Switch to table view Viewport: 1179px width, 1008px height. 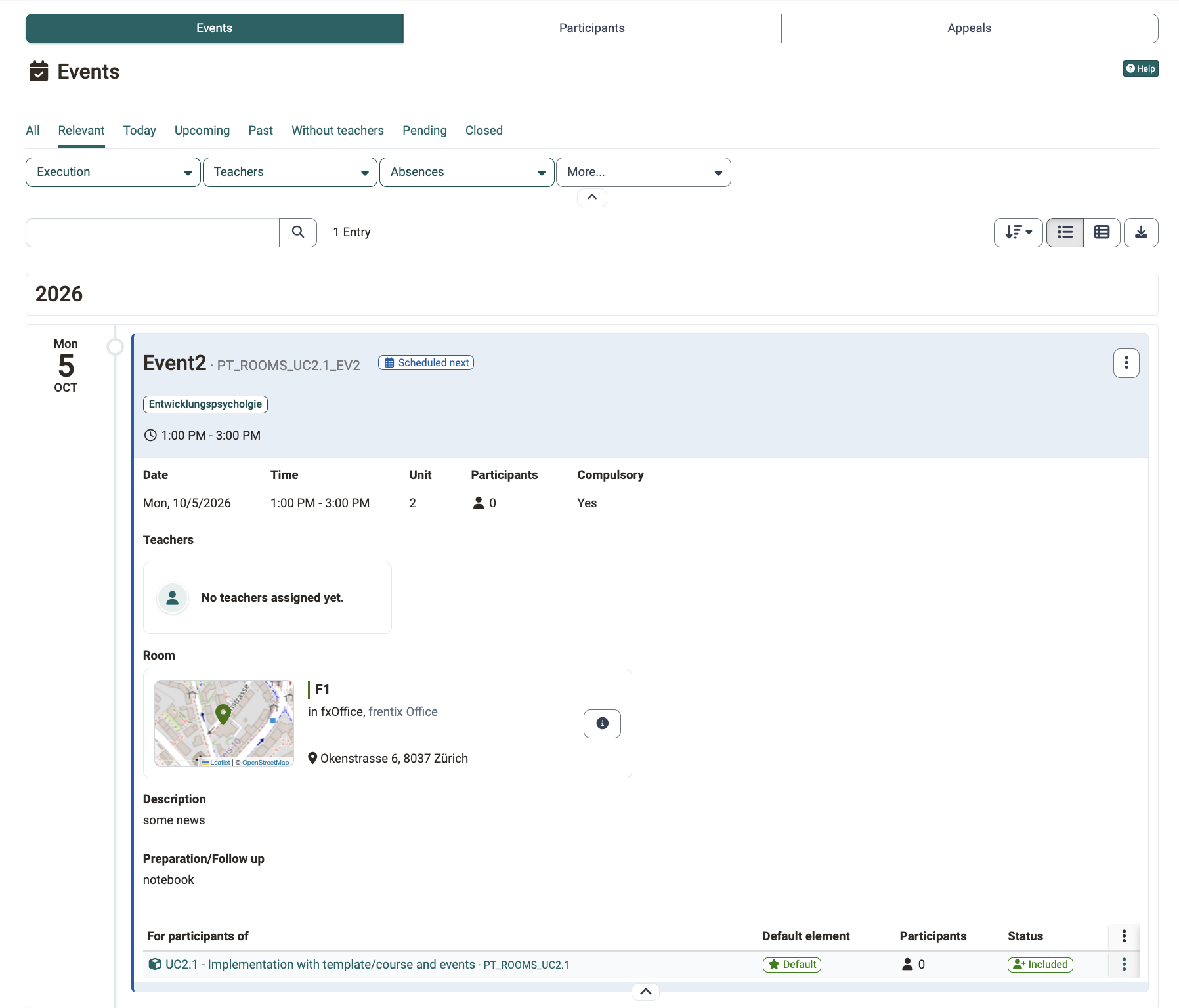[1102, 232]
